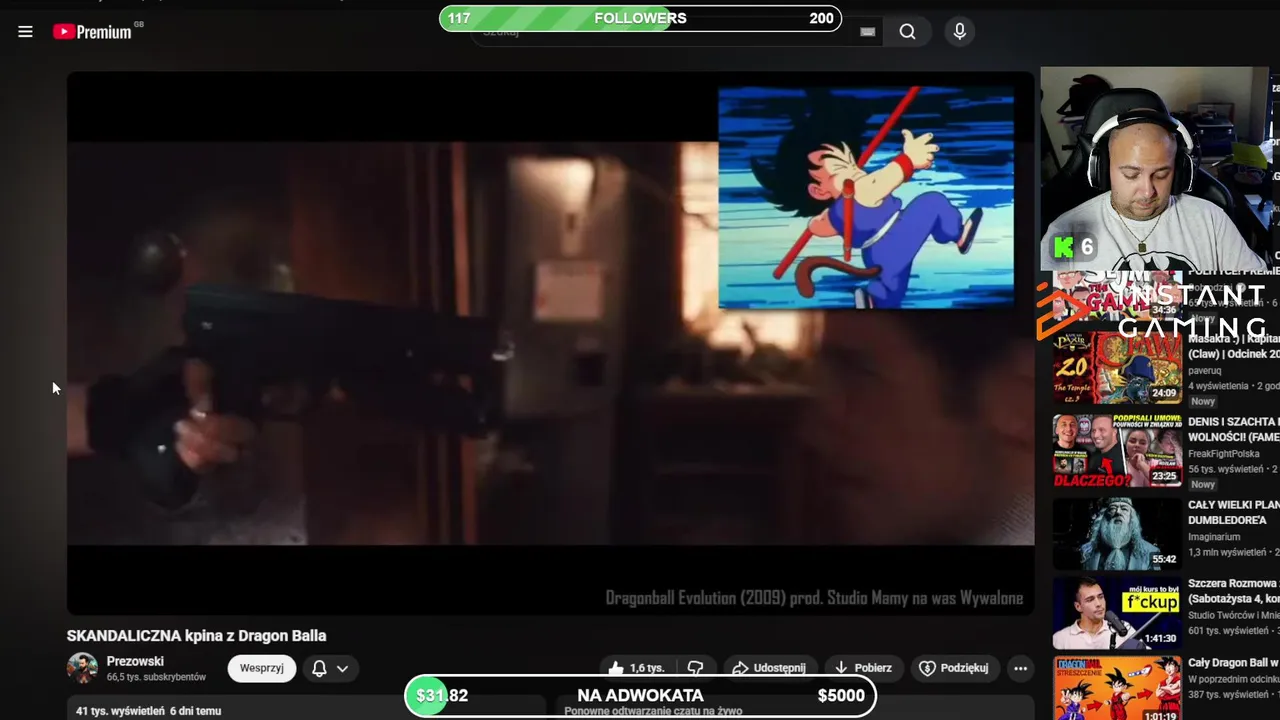
Task: Open Cały Dragon Ball 1:01:19 thumbnail
Action: [x=1117, y=690]
